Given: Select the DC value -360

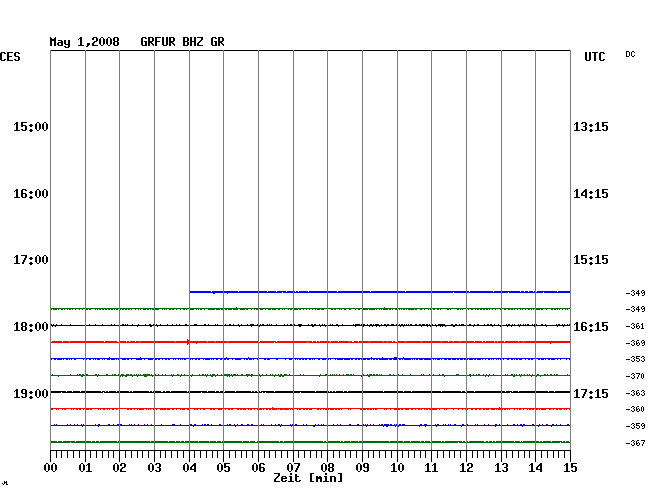Looking at the screenshot, I should click(x=635, y=409).
